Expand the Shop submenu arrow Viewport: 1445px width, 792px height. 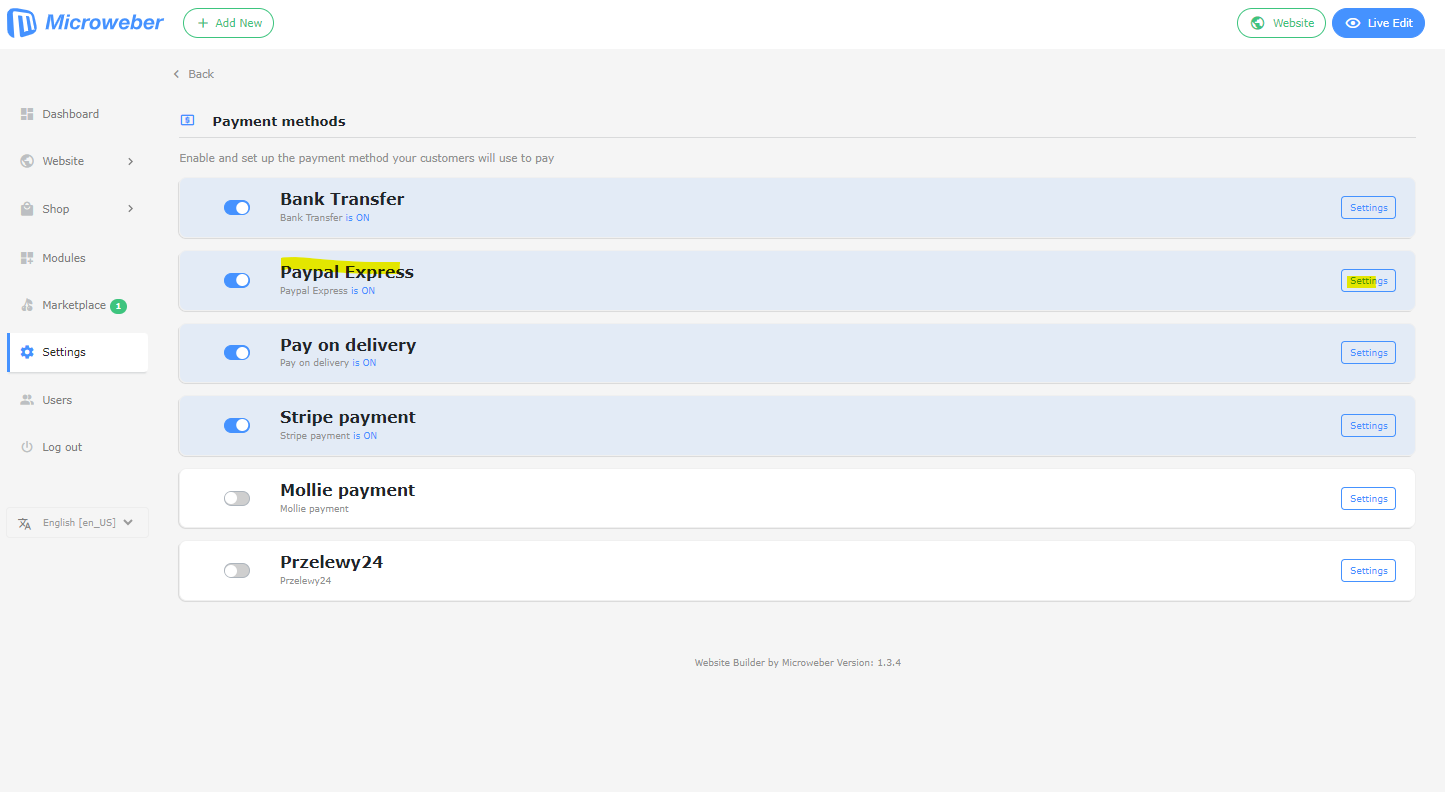tap(130, 209)
